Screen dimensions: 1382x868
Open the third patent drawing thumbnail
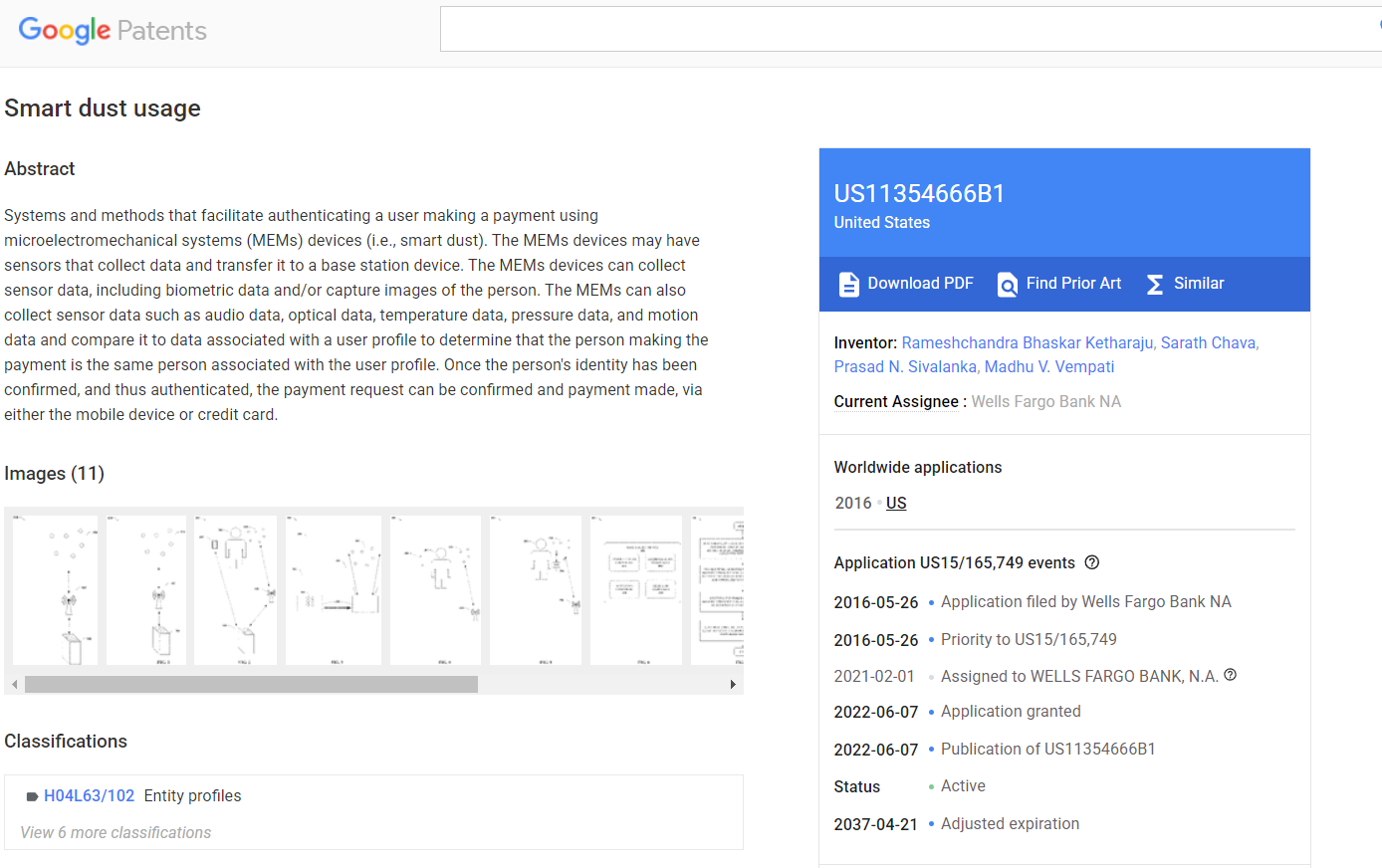tap(236, 589)
